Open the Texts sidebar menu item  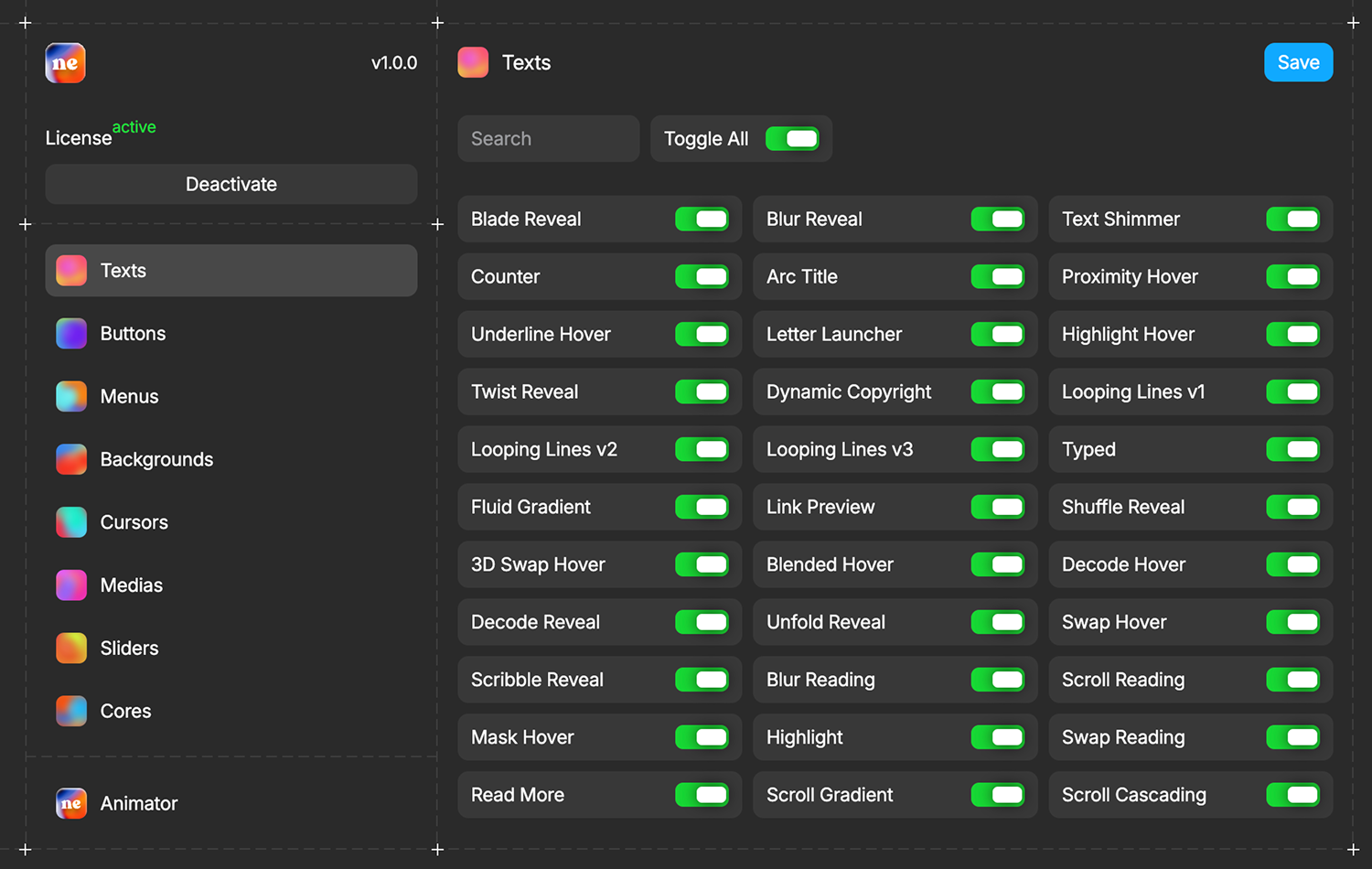coord(231,271)
